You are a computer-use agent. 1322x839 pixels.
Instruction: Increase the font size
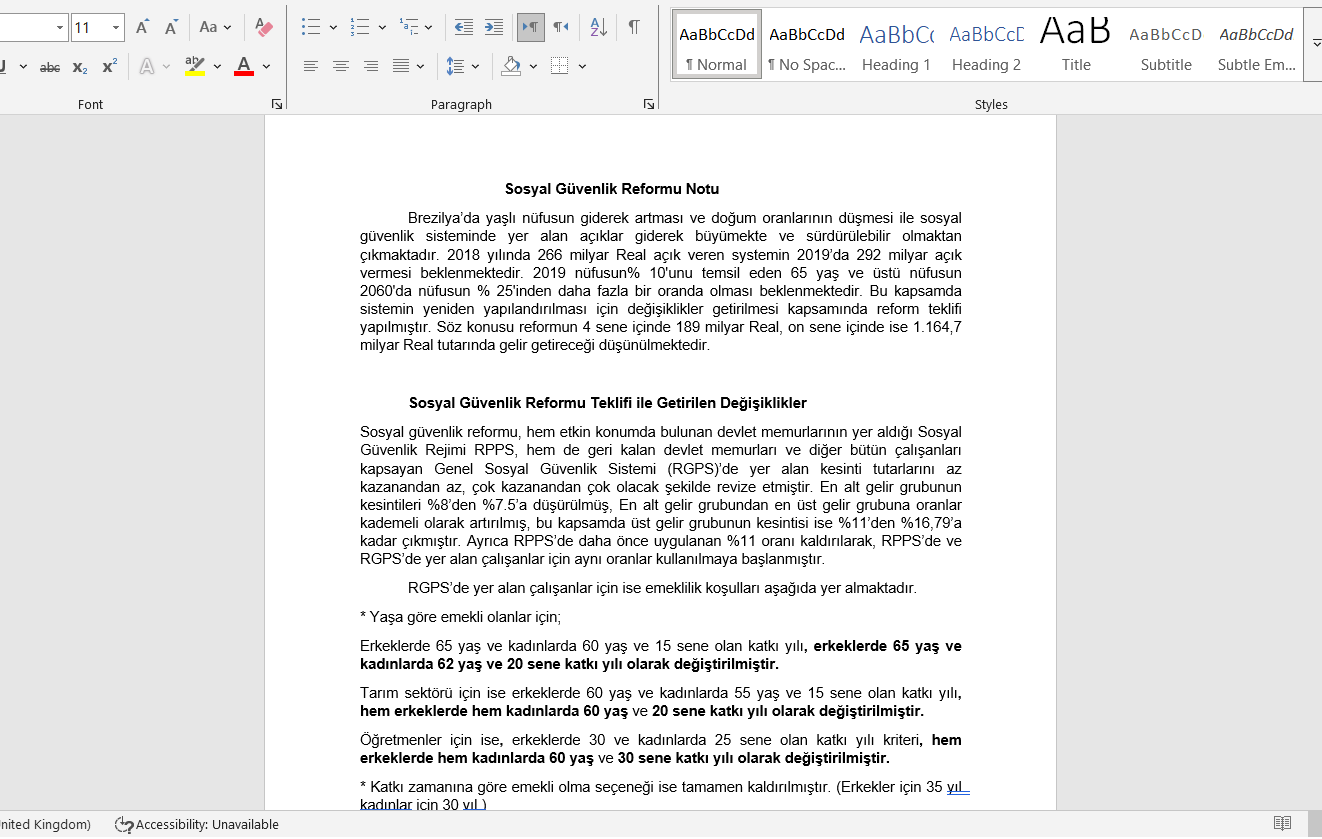(142, 28)
